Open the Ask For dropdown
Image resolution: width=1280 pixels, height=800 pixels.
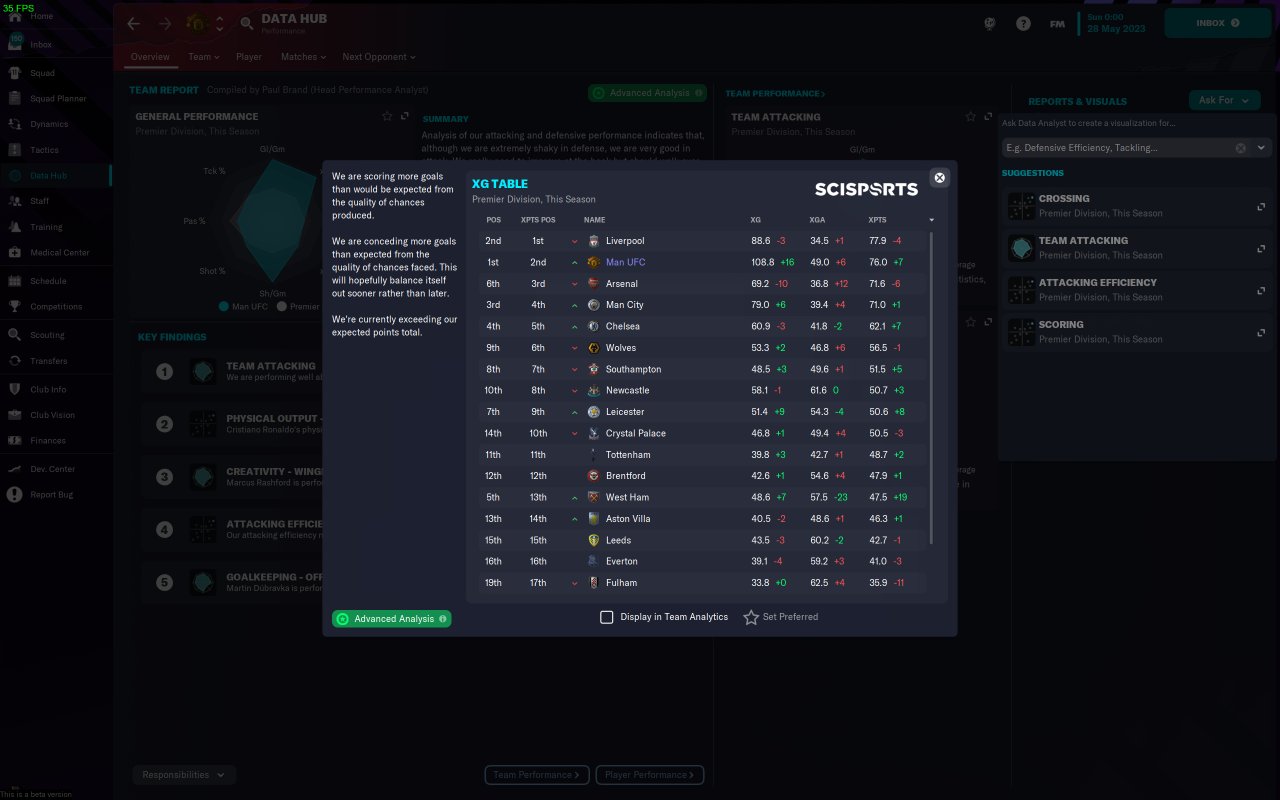click(x=1223, y=100)
